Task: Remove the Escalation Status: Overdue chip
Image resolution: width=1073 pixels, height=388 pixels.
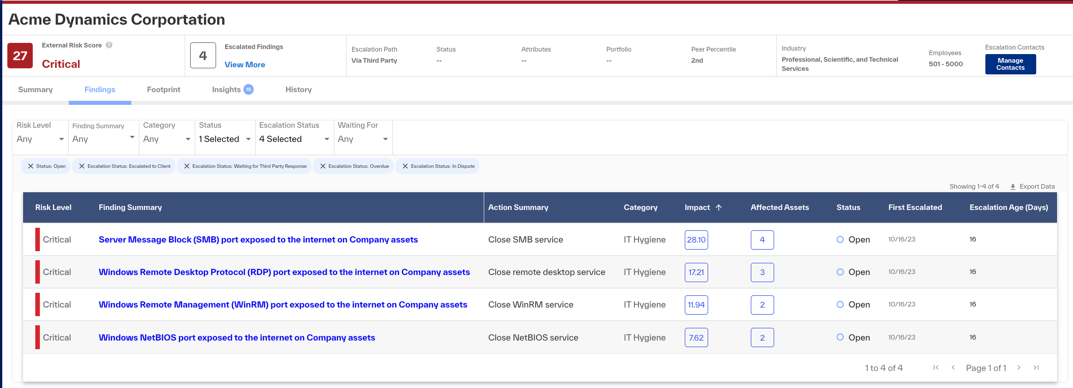Action: pos(322,166)
